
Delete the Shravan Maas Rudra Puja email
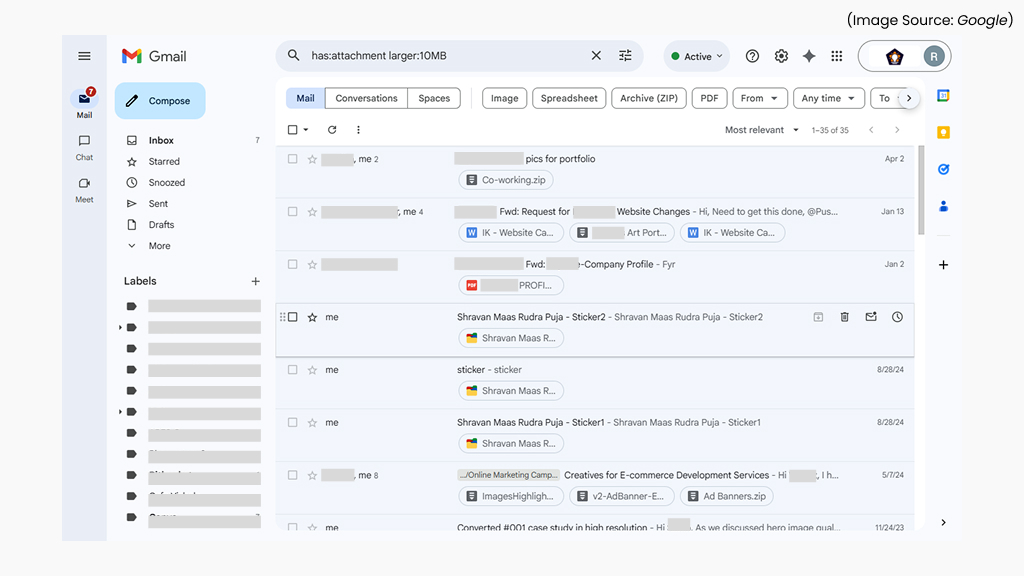click(844, 317)
